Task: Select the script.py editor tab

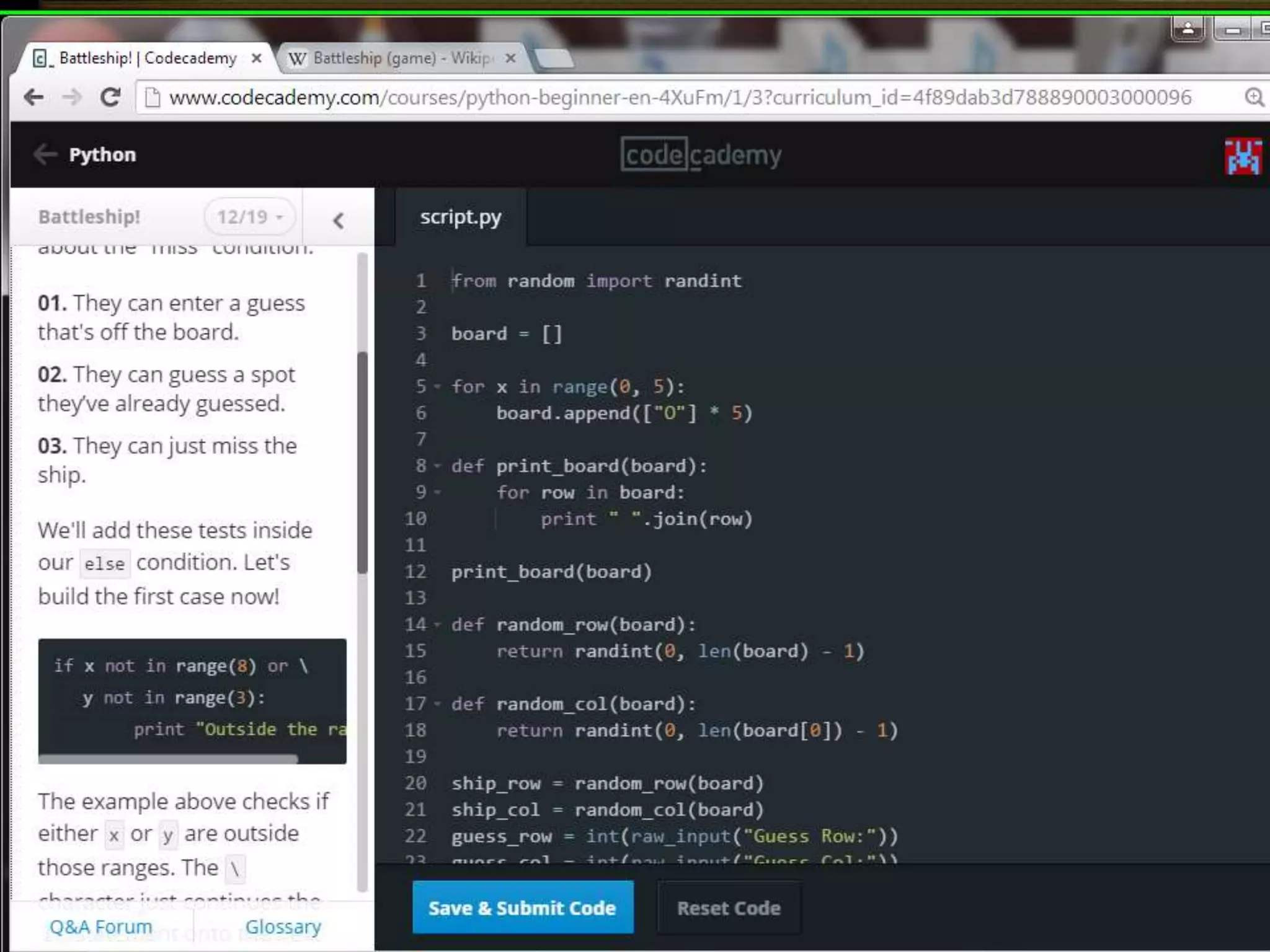Action: pyautogui.click(x=460, y=218)
